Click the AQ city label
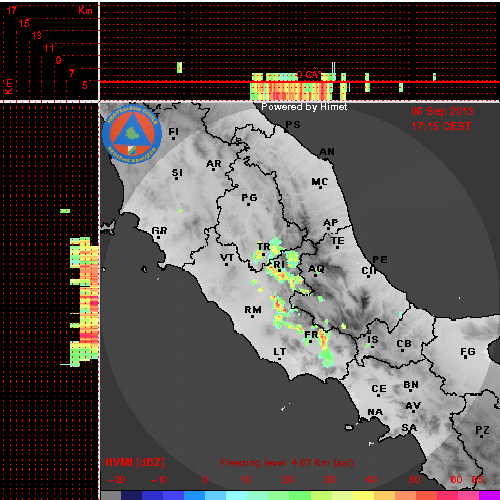This screenshot has width=500, height=500. [x=316, y=268]
